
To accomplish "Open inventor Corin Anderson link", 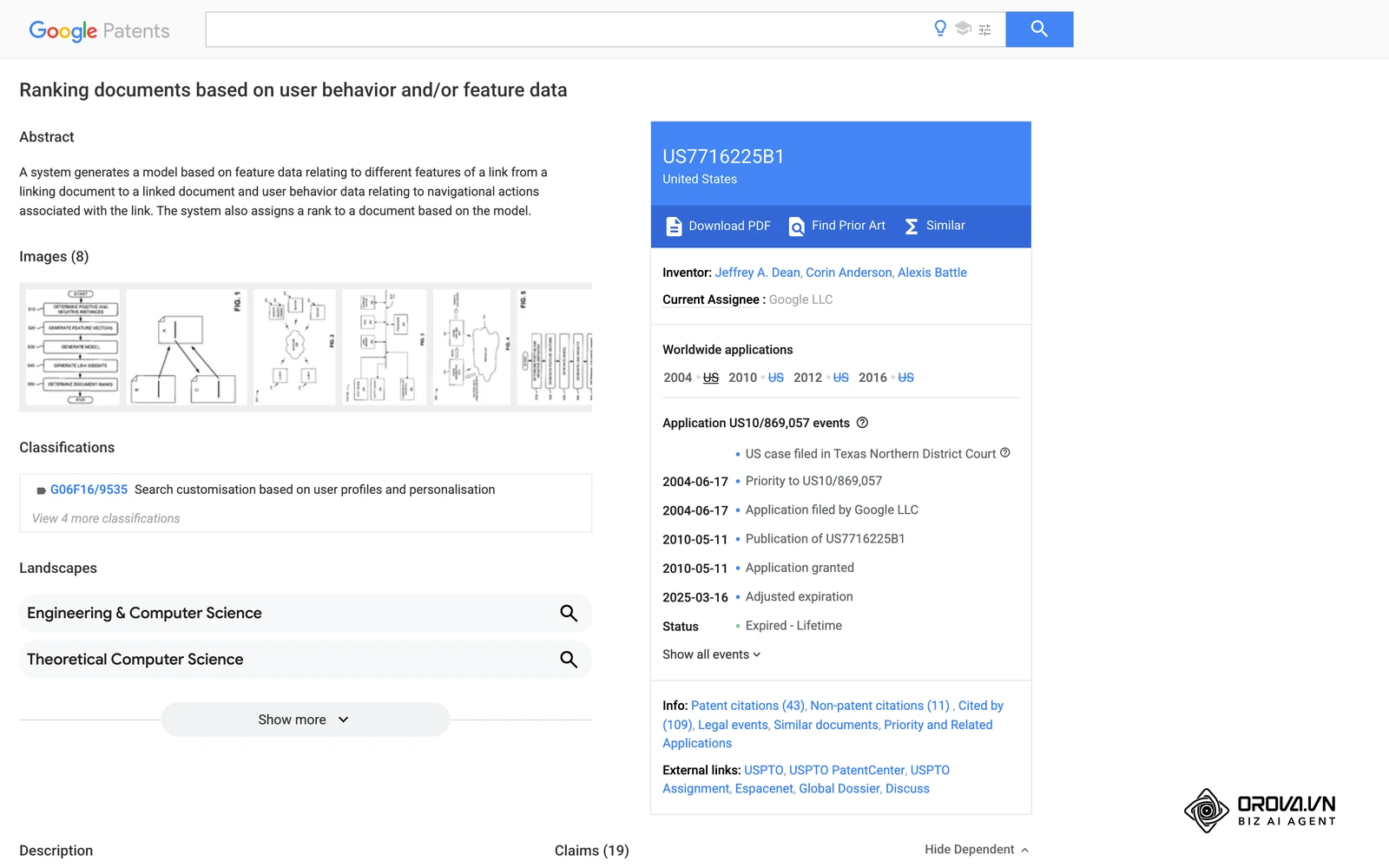I will 849,273.
